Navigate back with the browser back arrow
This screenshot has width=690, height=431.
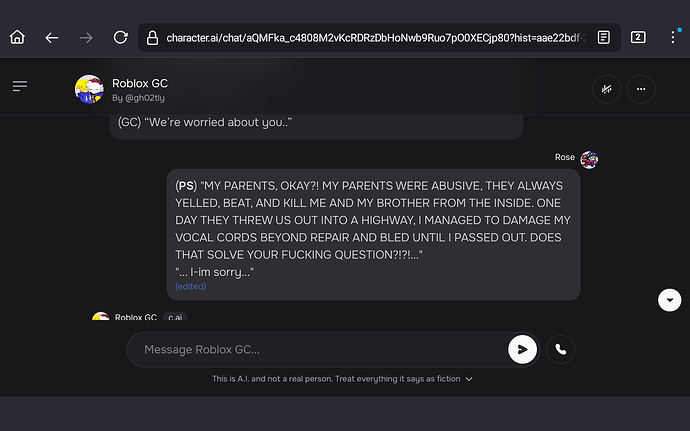tap(51, 38)
